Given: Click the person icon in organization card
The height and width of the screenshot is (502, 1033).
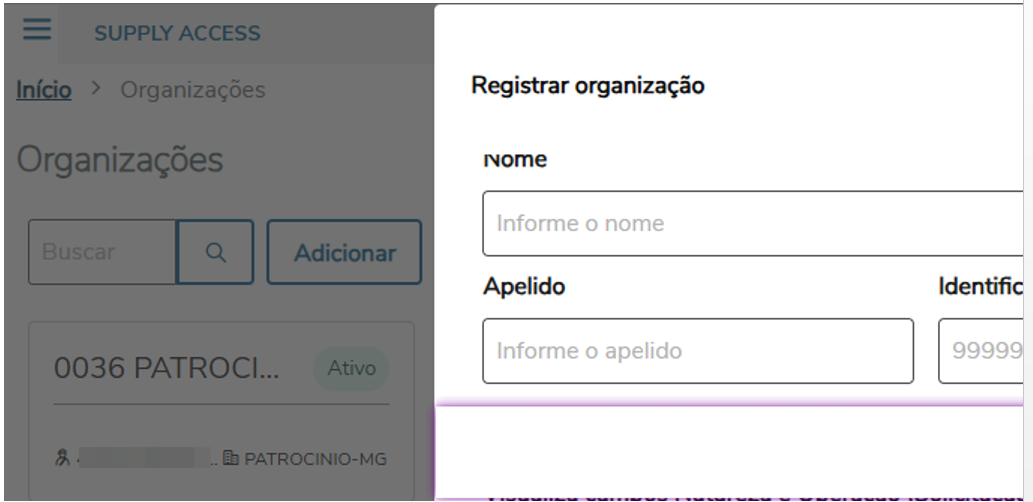Looking at the screenshot, I should tap(63, 458).
